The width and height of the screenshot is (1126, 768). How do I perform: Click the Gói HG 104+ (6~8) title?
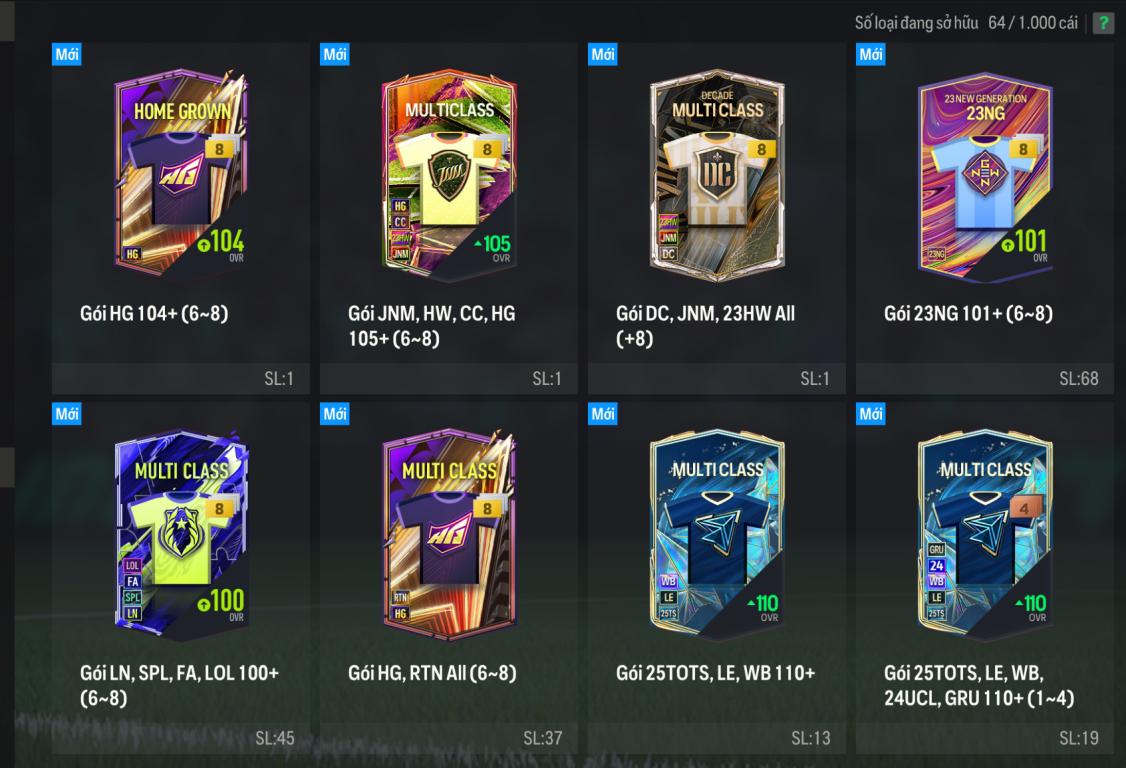coord(154,313)
